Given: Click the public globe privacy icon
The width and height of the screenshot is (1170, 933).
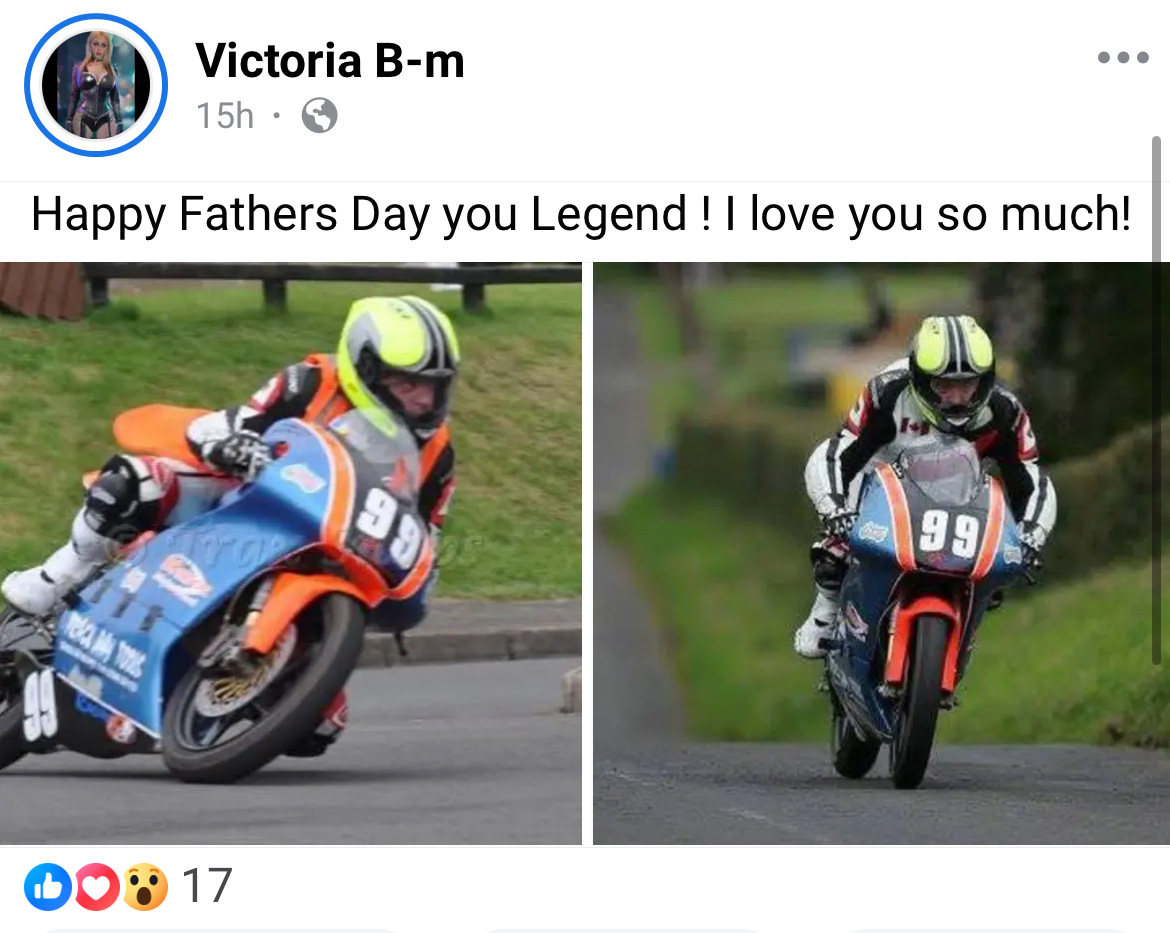Looking at the screenshot, I should 319,116.
